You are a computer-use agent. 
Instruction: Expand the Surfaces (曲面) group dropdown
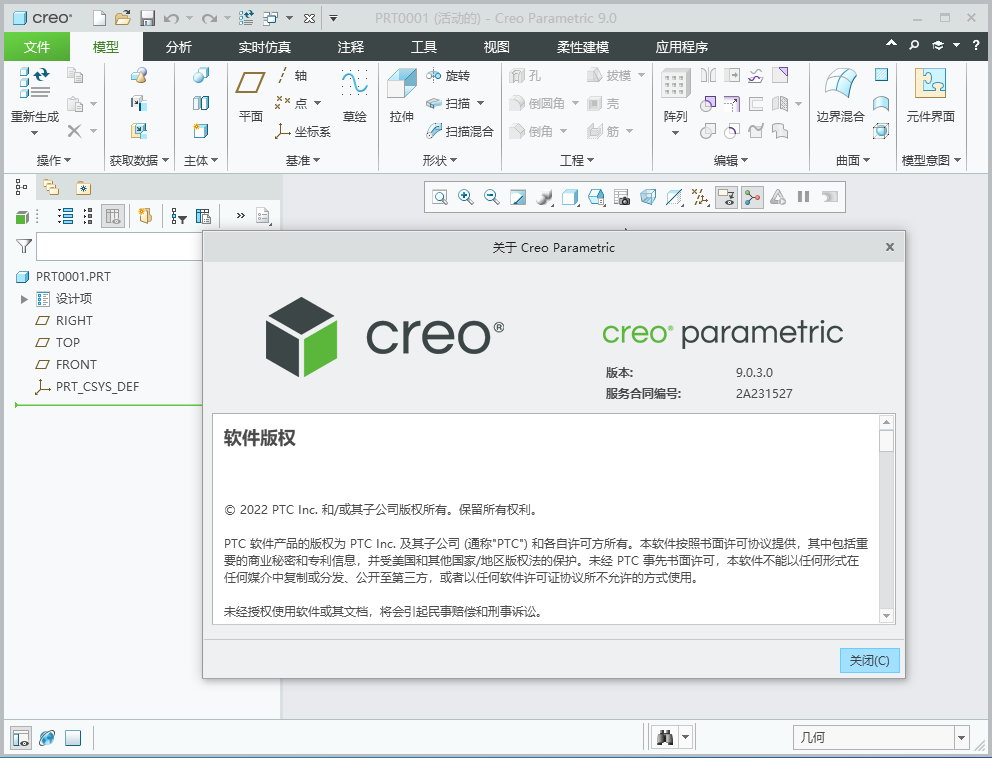[x=853, y=161]
